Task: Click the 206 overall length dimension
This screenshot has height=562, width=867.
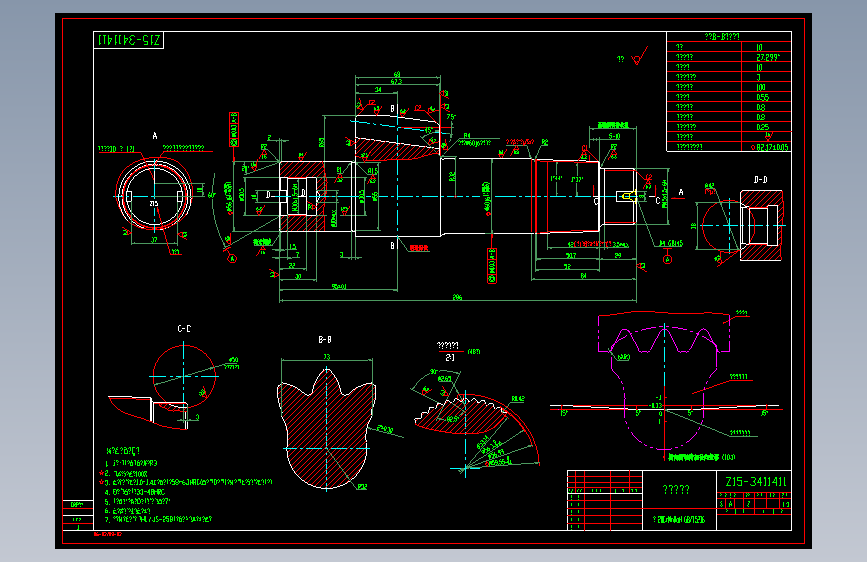Action: coord(457,297)
